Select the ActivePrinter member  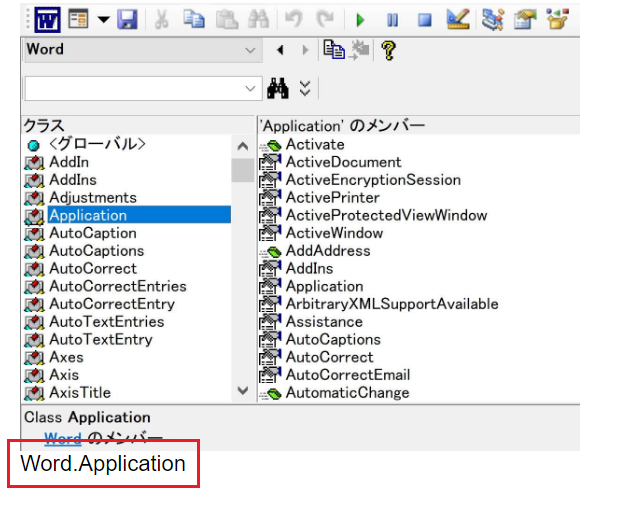333,198
